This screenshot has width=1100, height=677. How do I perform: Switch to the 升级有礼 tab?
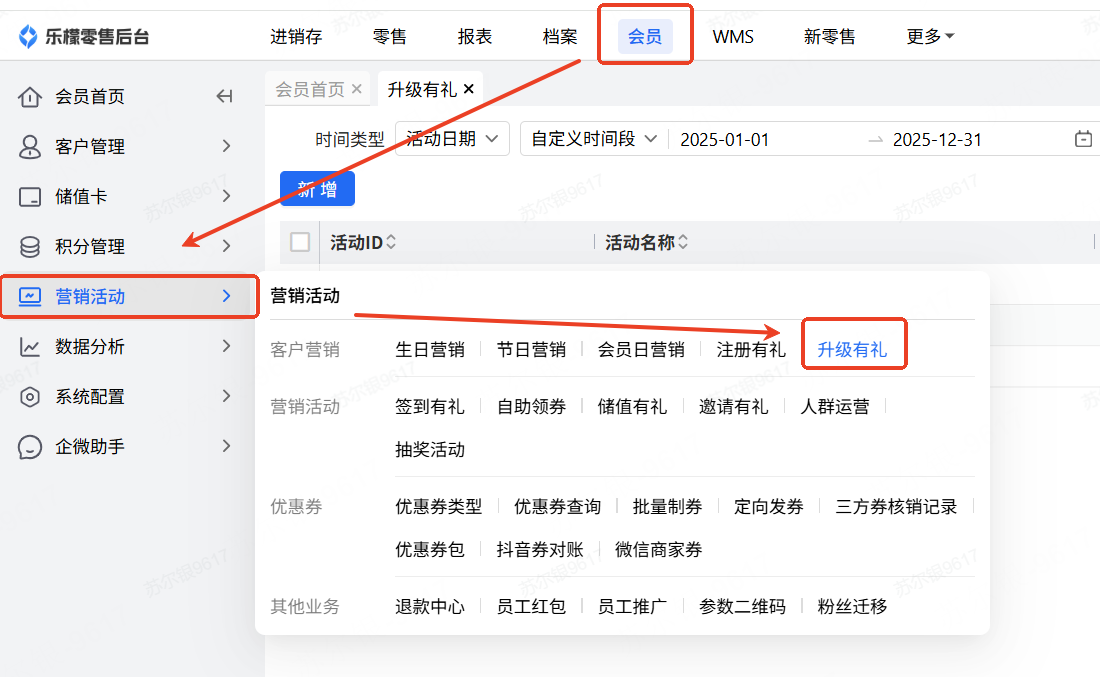(422, 89)
